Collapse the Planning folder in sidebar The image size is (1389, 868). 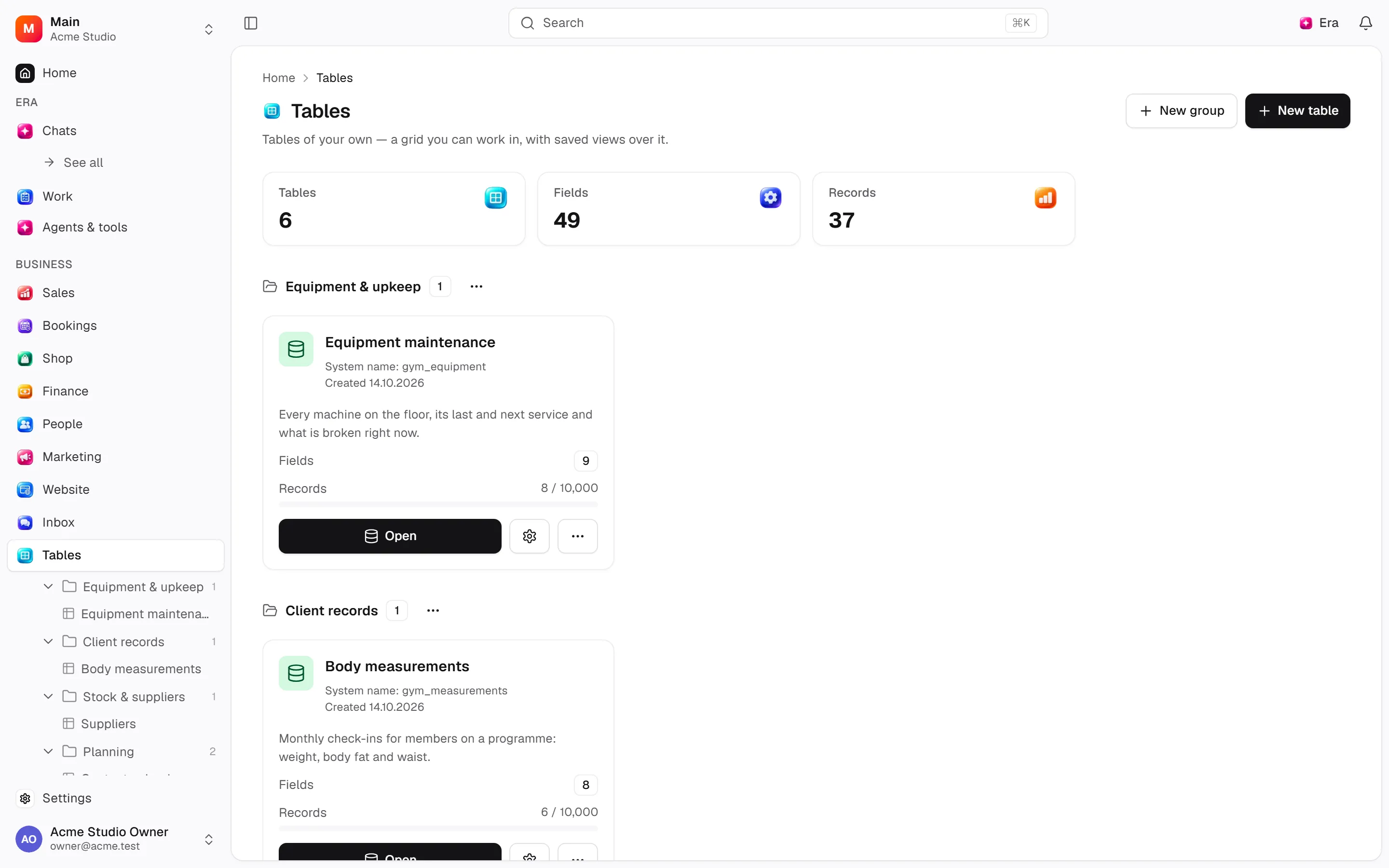[x=48, y=751]
